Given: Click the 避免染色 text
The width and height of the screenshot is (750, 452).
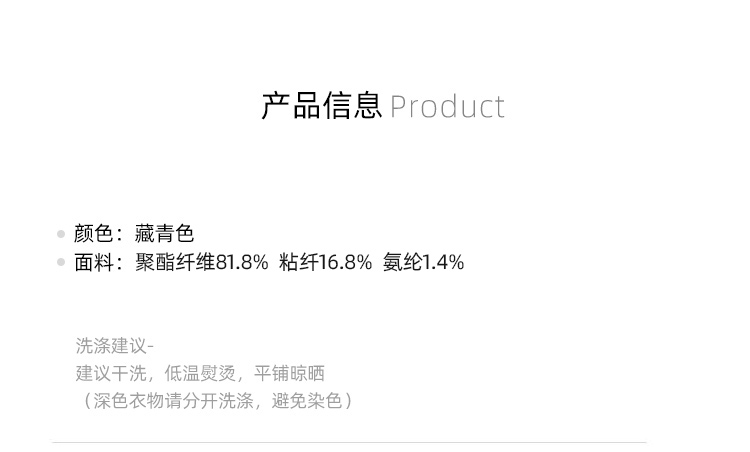Looking at the screenshot, I should click(x=307, y=401).
